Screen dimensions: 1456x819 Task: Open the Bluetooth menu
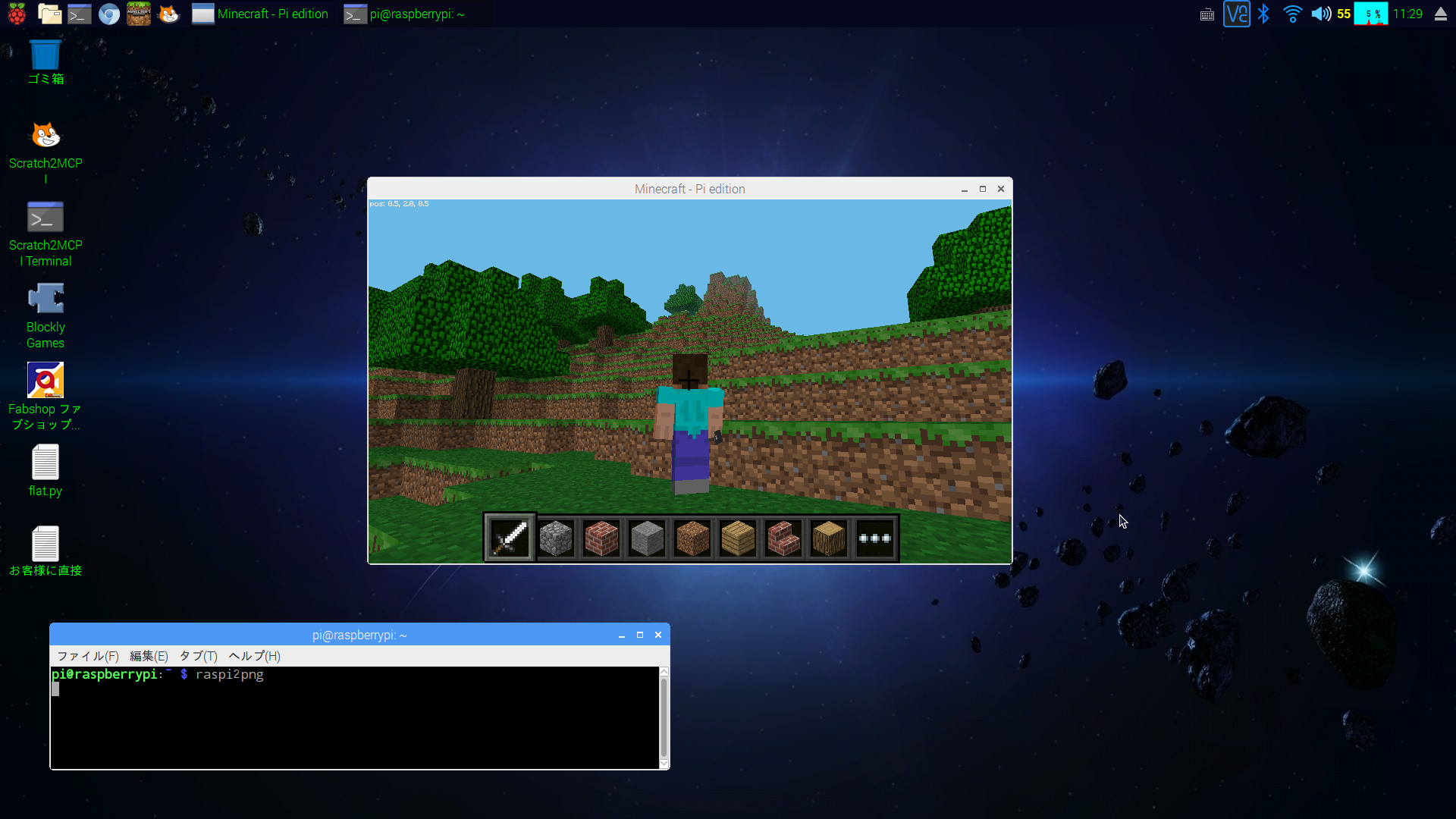pyautogui.click(x=1263, y=14)
